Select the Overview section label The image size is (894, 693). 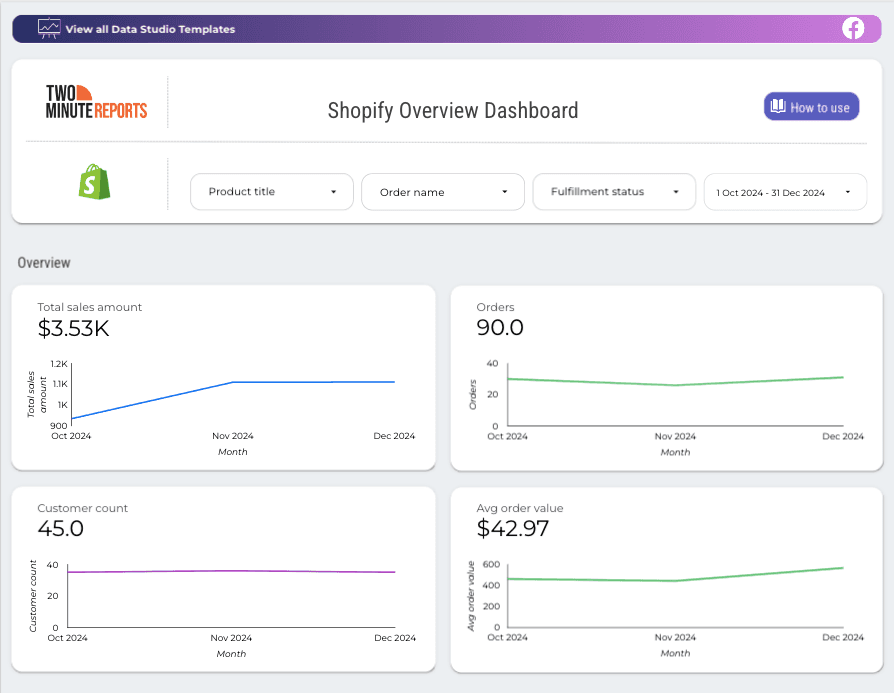[x=44, y=262]
